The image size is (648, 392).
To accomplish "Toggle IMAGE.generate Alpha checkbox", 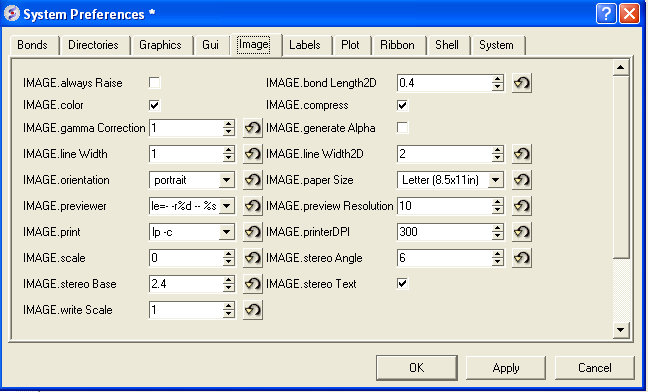I will pyautogui.click(x=403, y=128).
